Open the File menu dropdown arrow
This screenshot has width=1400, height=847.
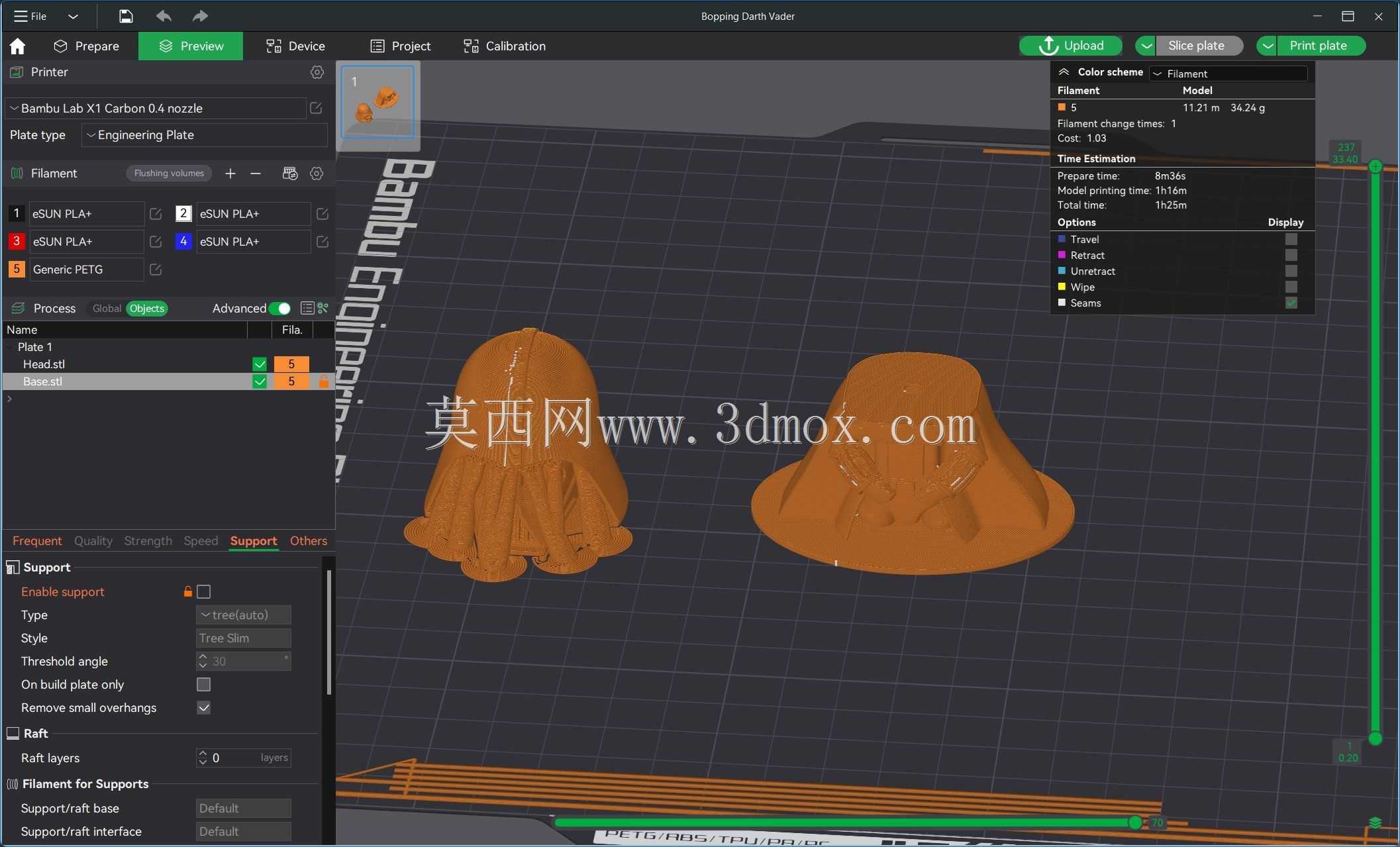coord(73,16)
